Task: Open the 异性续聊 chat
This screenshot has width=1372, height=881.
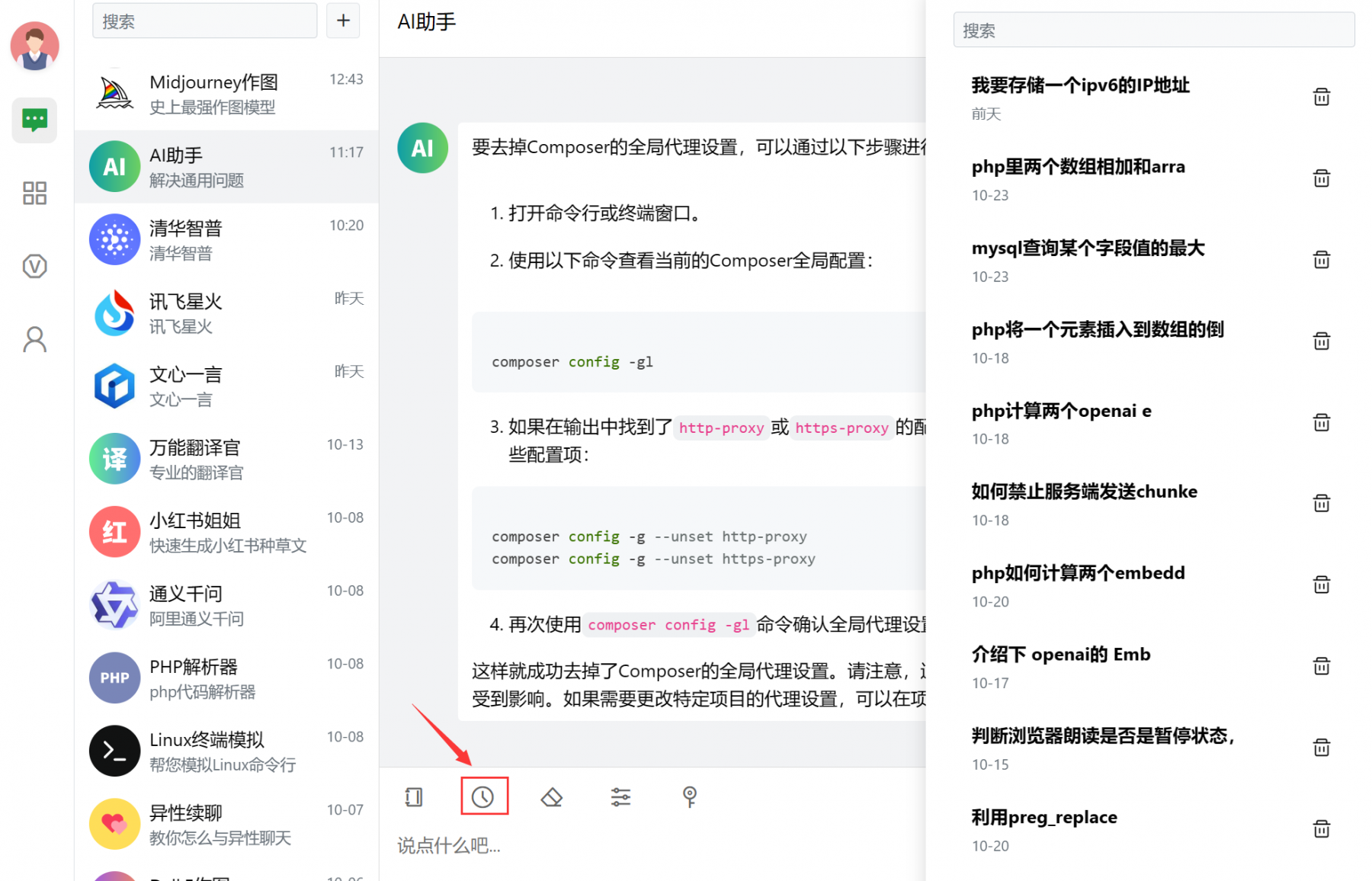Action: (226, 825)
